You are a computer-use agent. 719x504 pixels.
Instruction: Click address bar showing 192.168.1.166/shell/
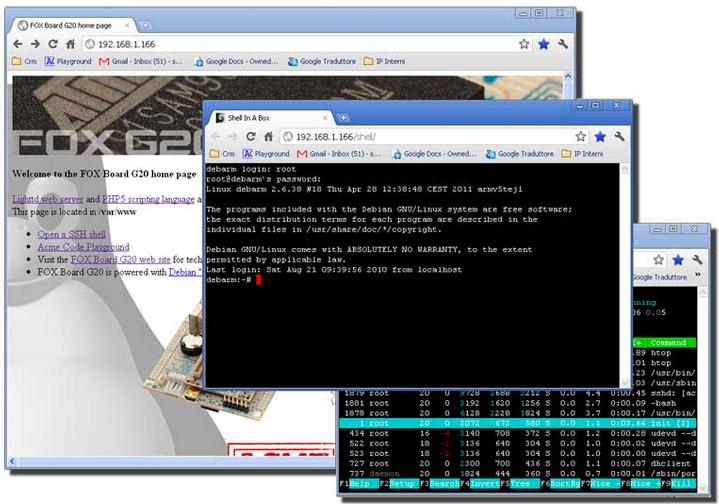pos(434,136)
